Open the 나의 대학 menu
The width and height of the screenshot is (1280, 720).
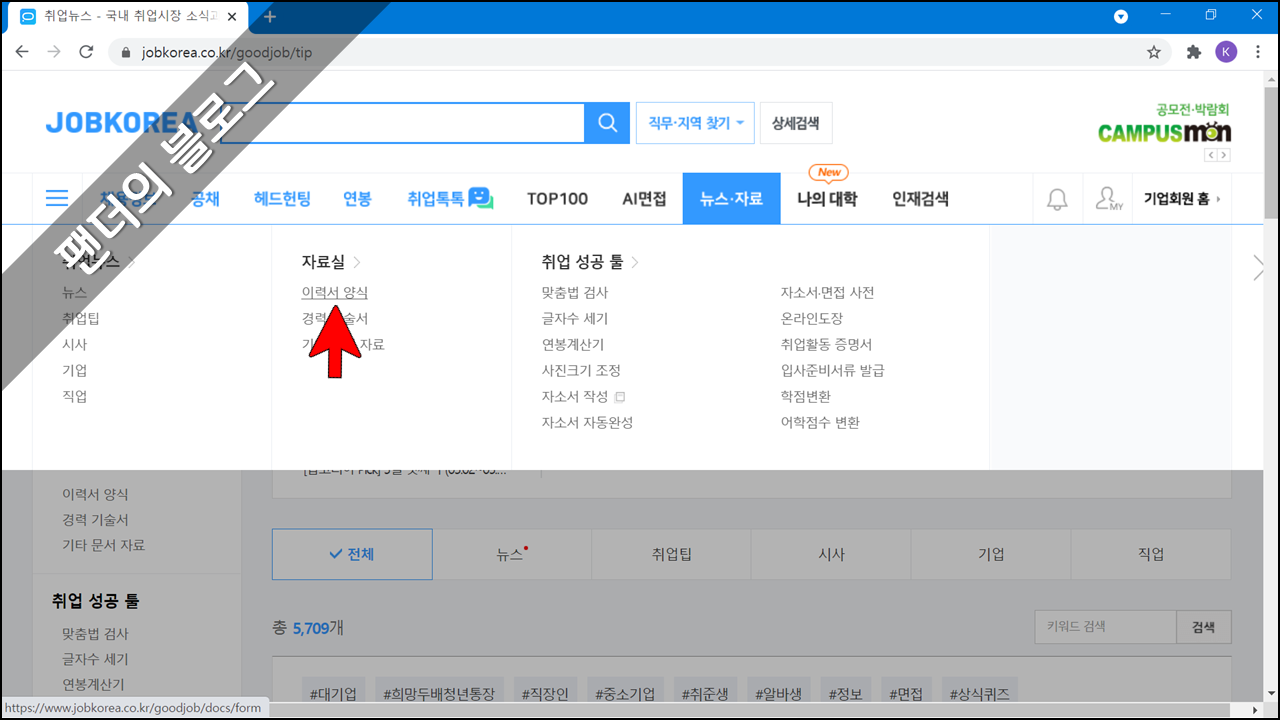[x=827, y=198]
